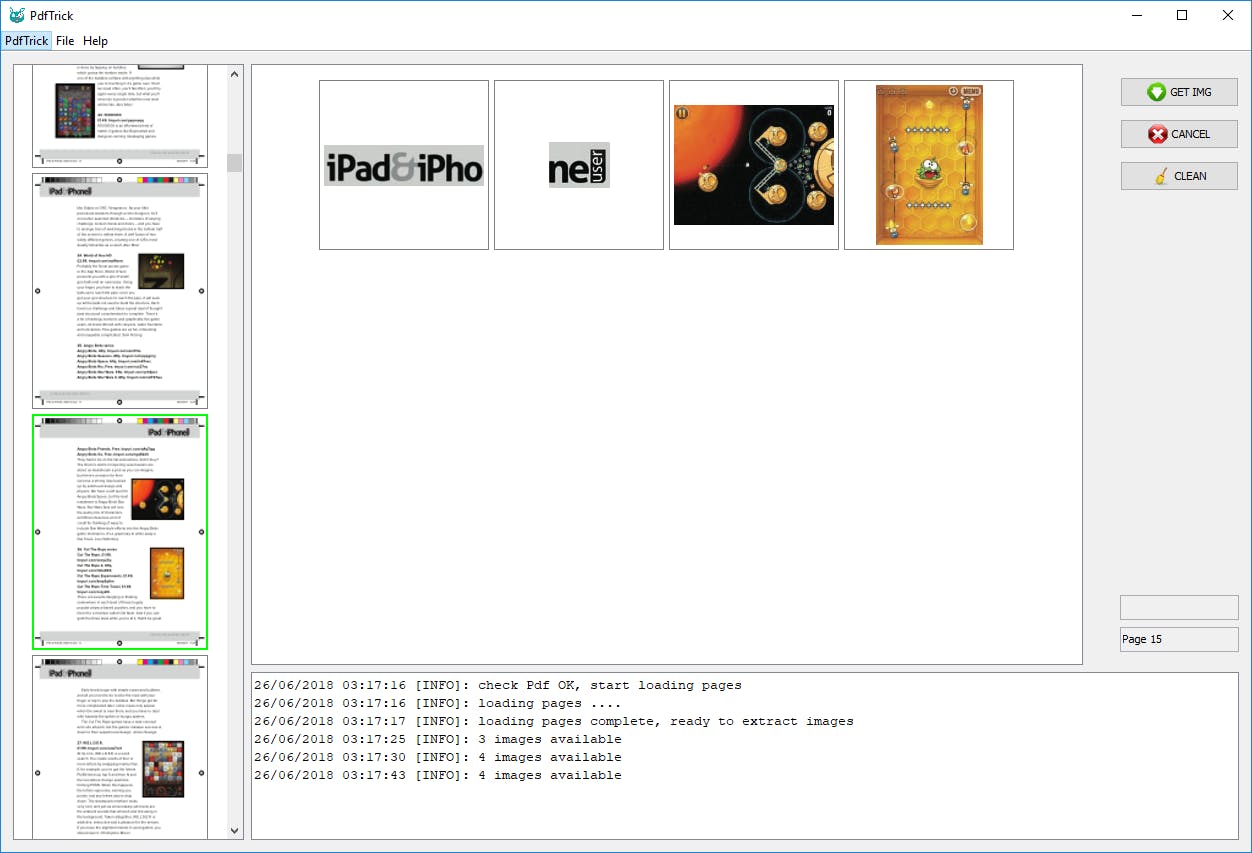
Task: Click log line 'loading pages complete, ready to extract images'
Action: pos(554,722)
